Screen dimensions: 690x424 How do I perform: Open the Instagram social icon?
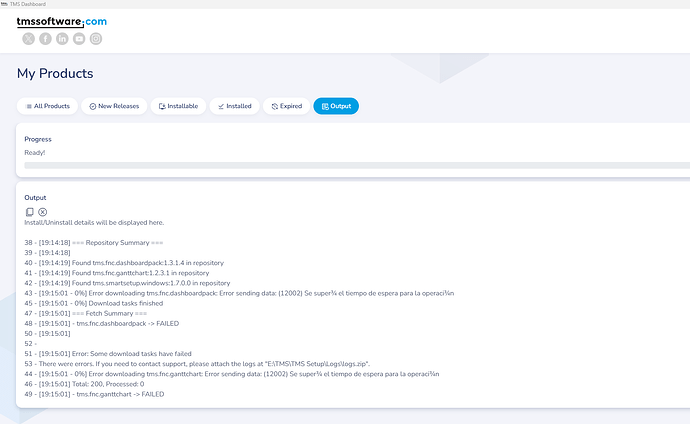(x=96, y=39)
